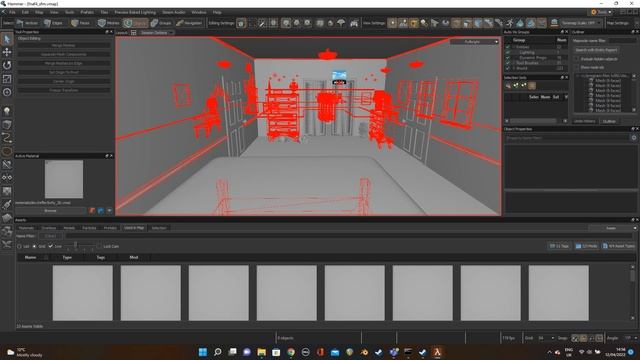This screenshot has height=360, width=640.
Task: Toggle the Lock Cam checkbox in Assets
Action: (x=99, y=247)
